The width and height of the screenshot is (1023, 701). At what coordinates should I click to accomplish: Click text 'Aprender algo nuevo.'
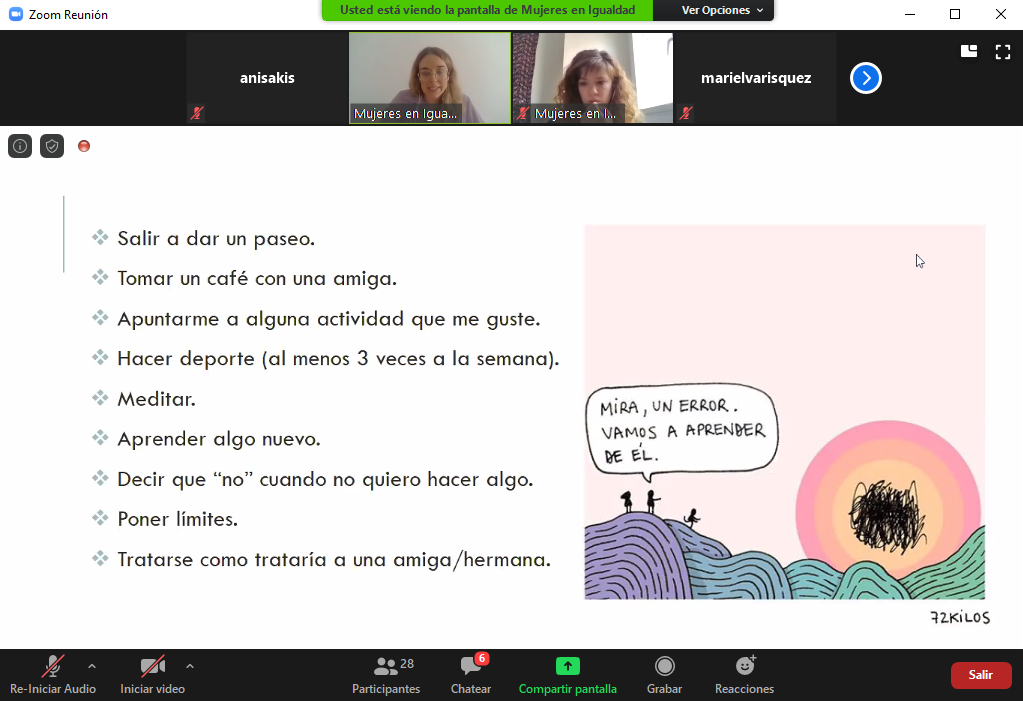219,439
